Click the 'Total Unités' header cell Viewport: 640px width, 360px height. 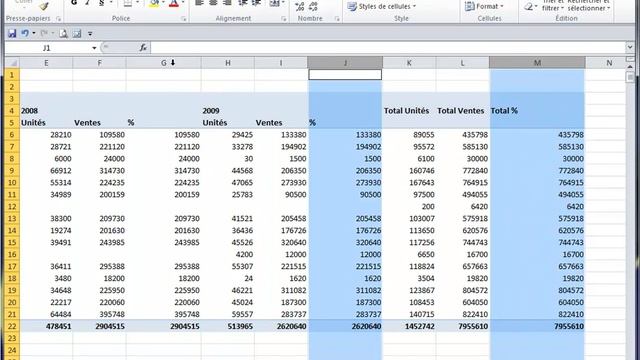[x=409, y=111]
